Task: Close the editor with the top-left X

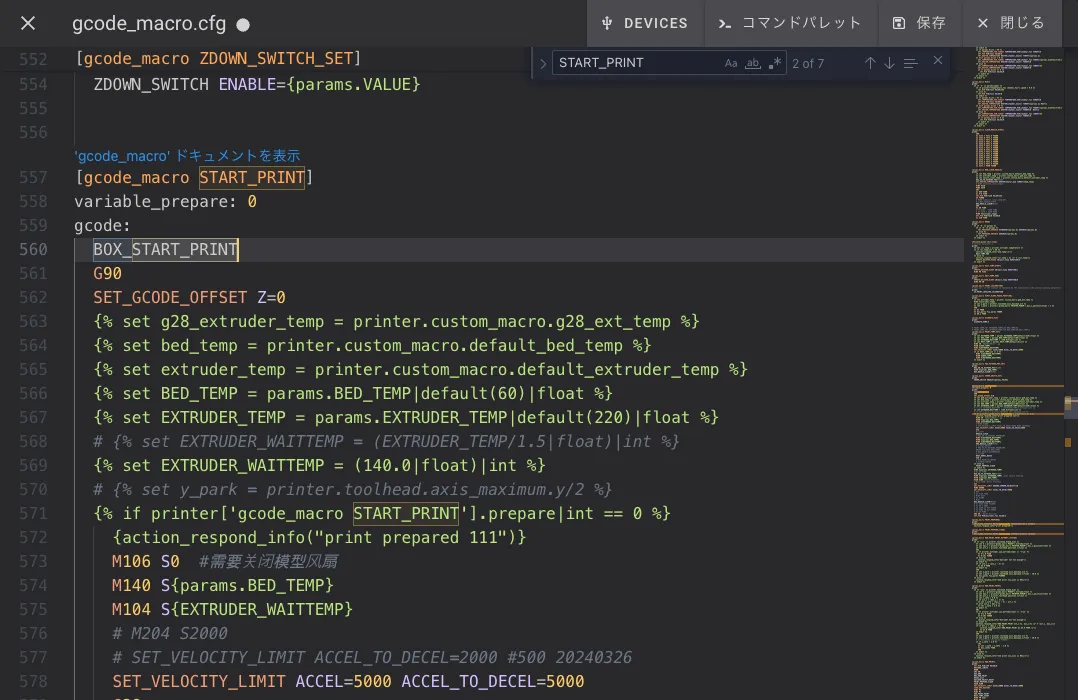Action: 28,23
